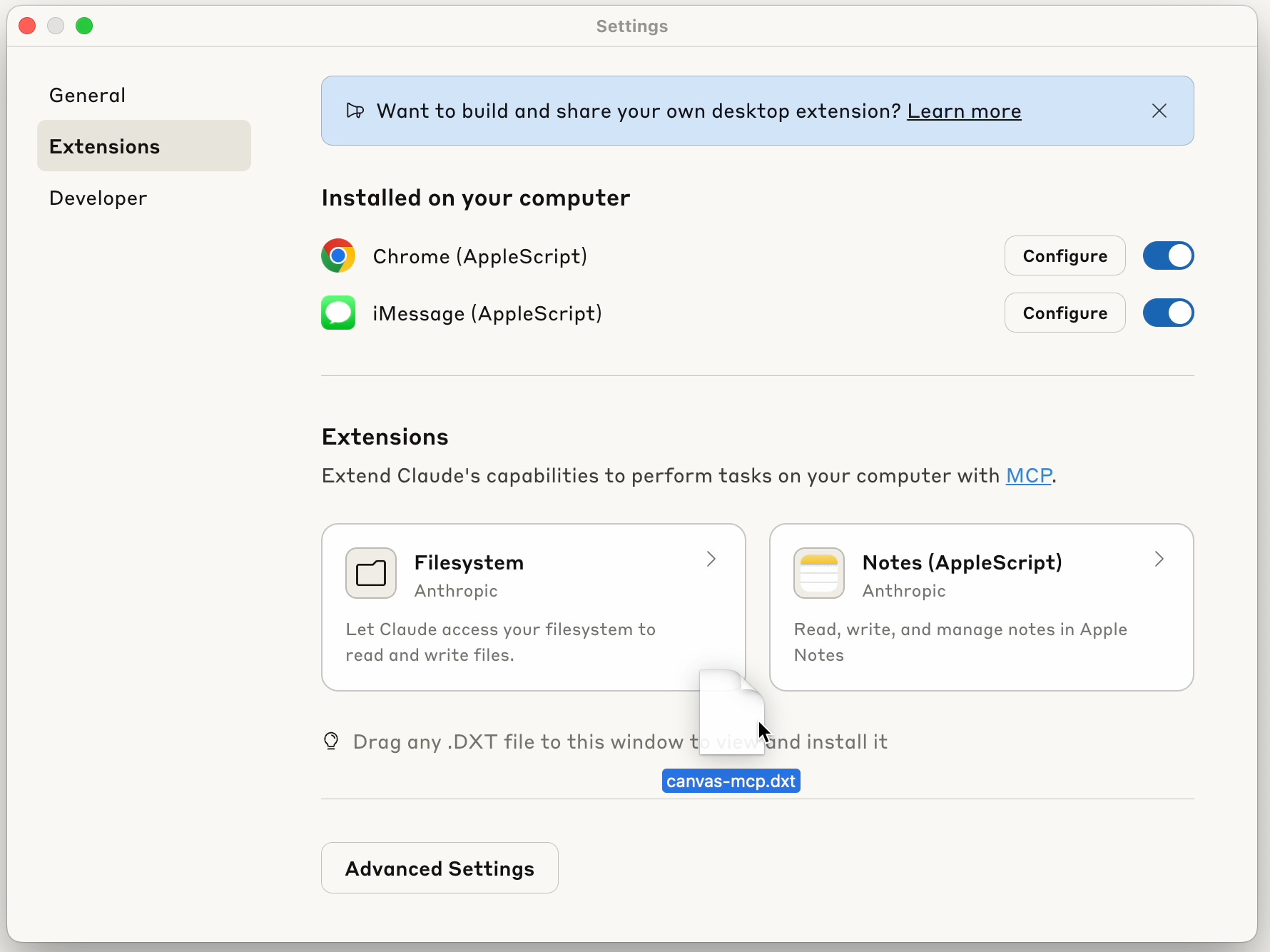
Task: Expand the Notes (AppleScript) card chevron
Action: click(1159, 559)
